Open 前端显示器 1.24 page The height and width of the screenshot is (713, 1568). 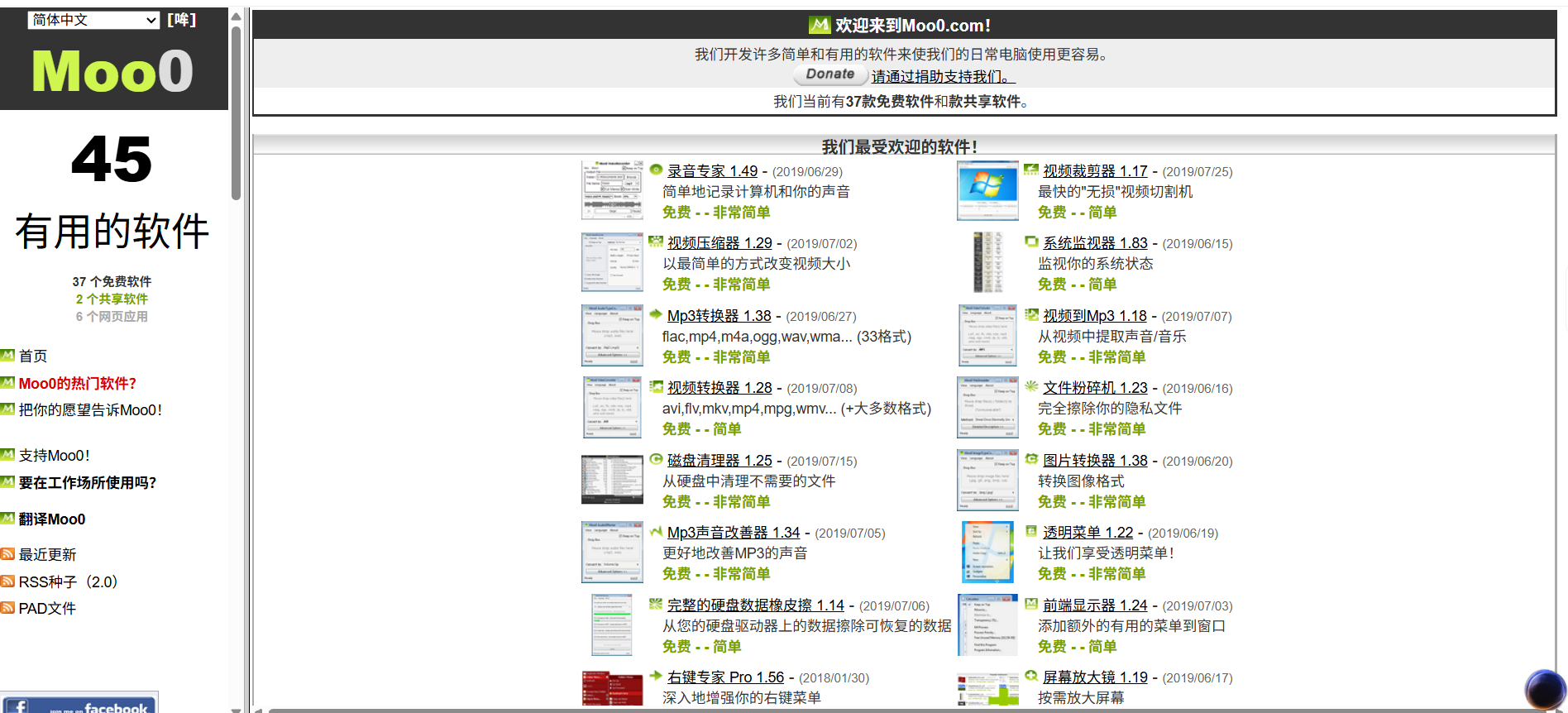coord(1095,605)
